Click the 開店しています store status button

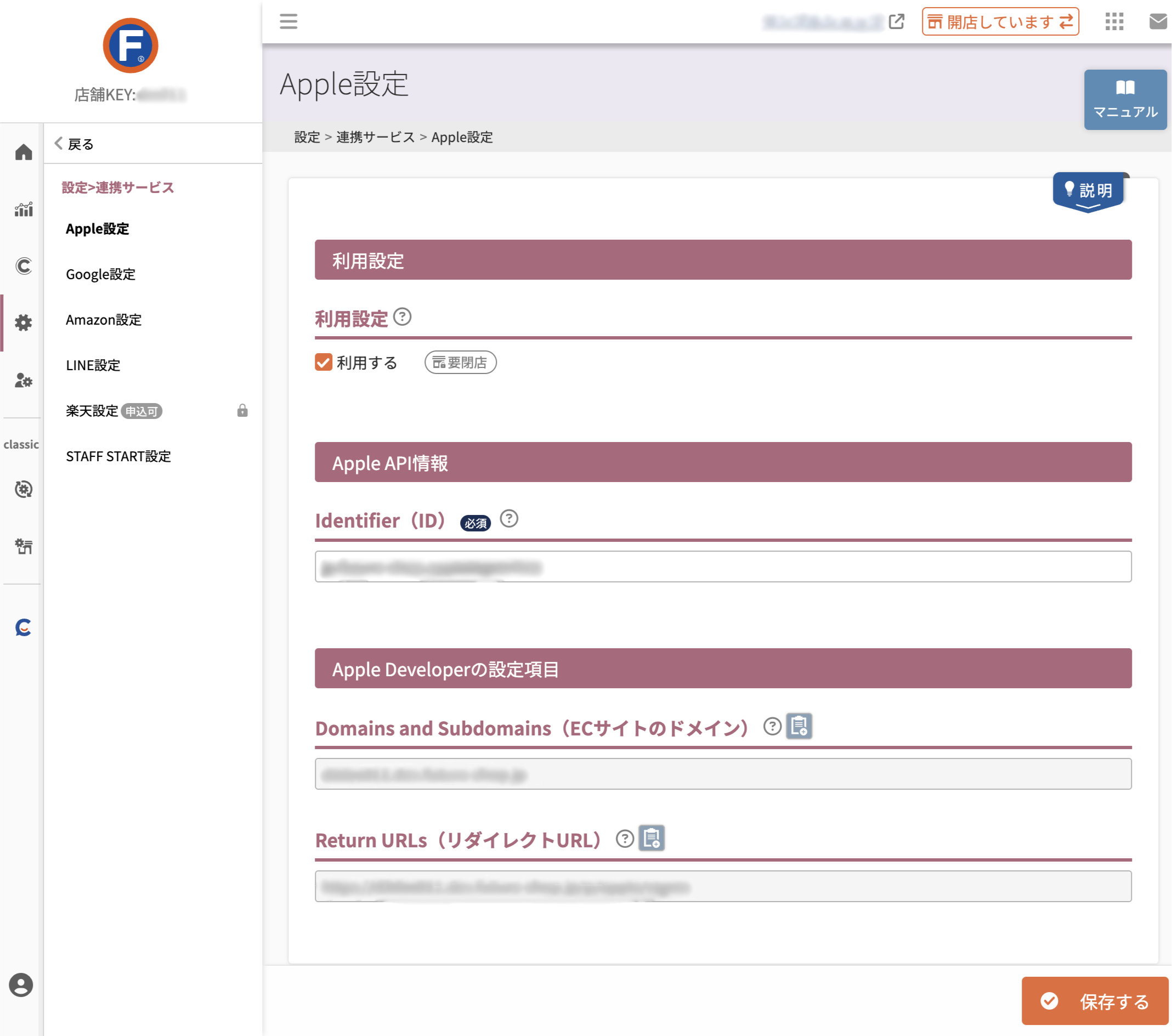coord(1000,22)
